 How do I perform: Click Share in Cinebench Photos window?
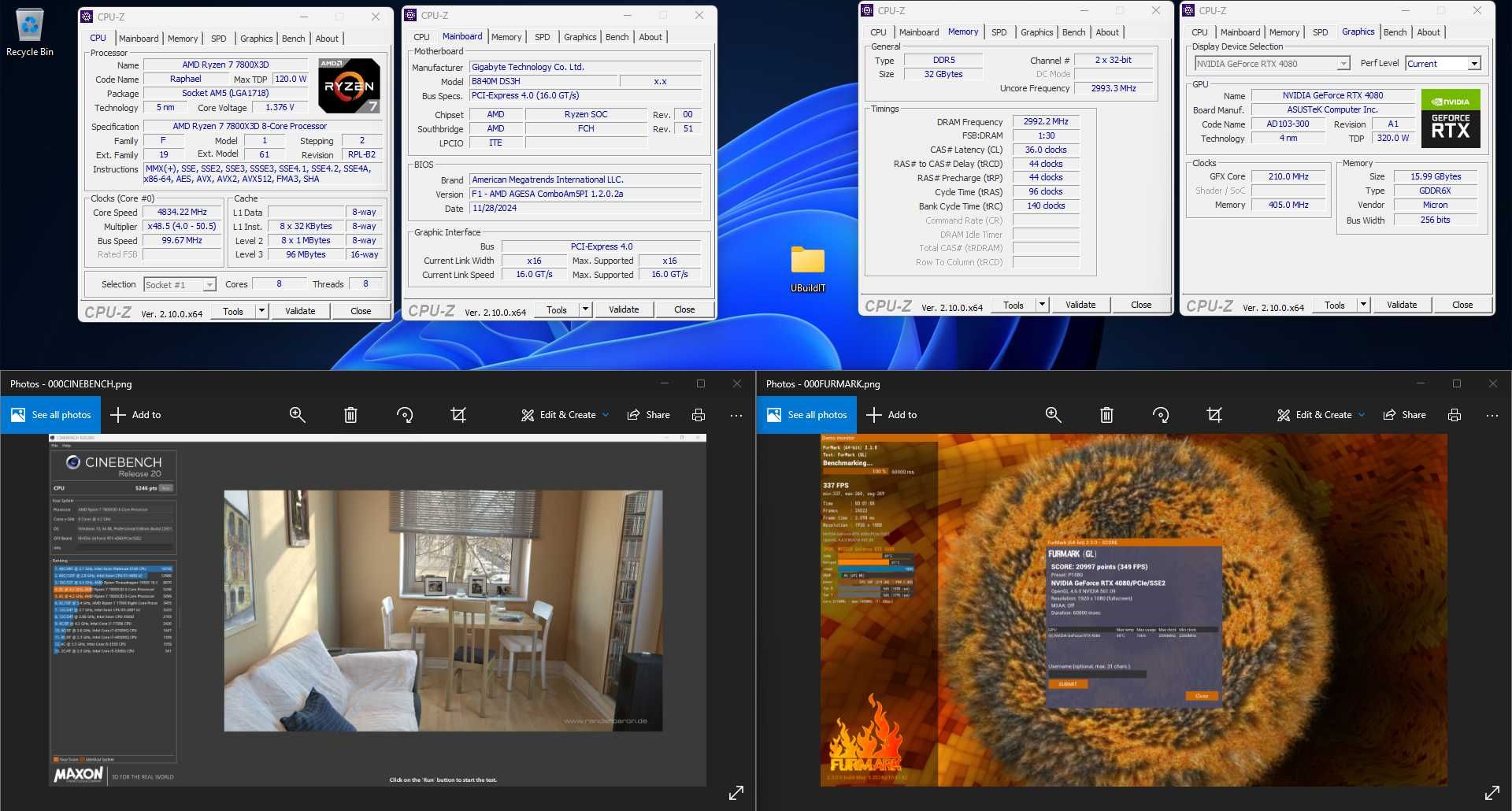click(648, 415)
